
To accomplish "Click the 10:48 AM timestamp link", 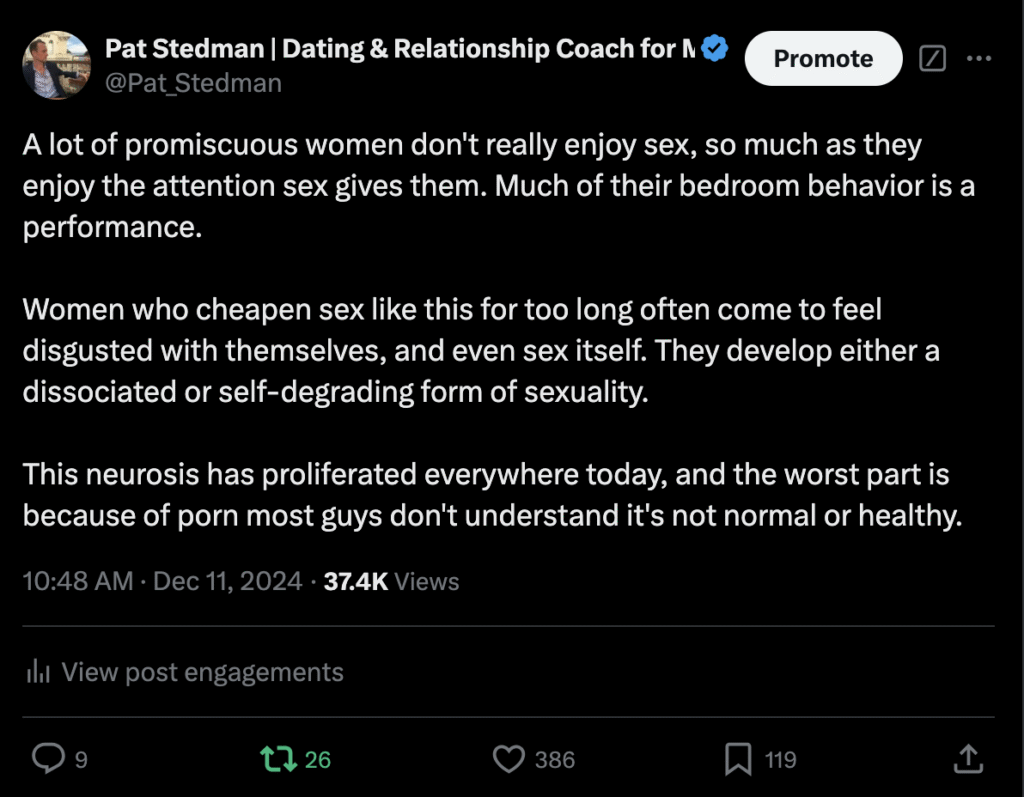I will click(x=78, y=581).
